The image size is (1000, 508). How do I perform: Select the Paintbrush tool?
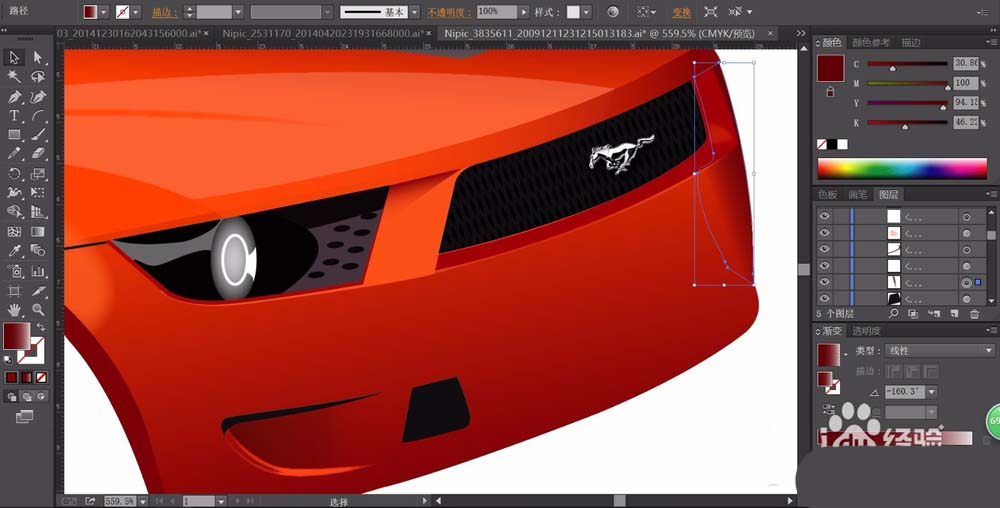click(x=38, y=134)
